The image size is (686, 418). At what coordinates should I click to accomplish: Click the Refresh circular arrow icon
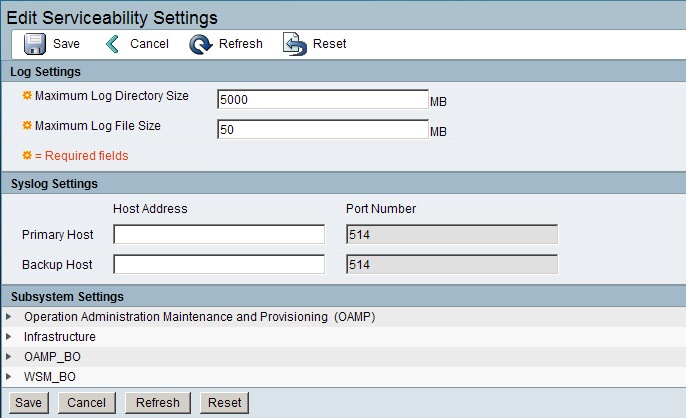pos(201,44)
